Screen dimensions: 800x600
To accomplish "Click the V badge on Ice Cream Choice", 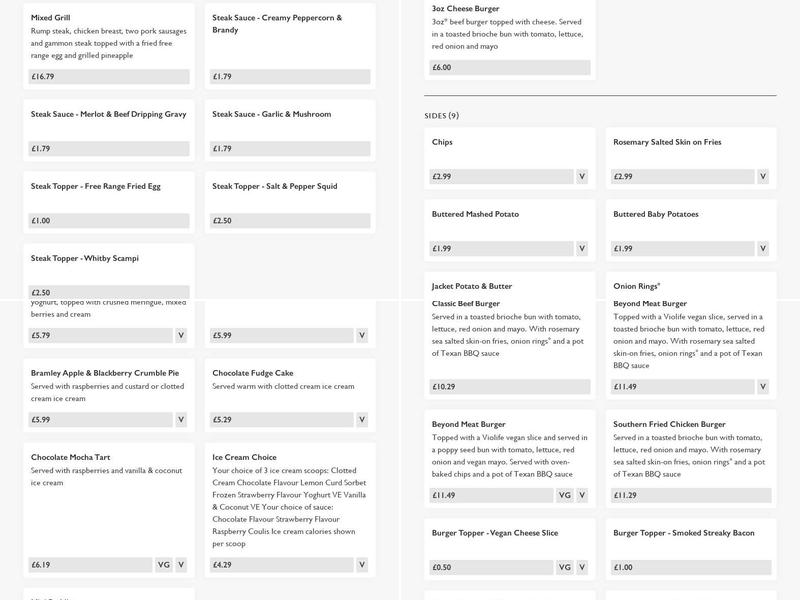I will tap(362, 565).
